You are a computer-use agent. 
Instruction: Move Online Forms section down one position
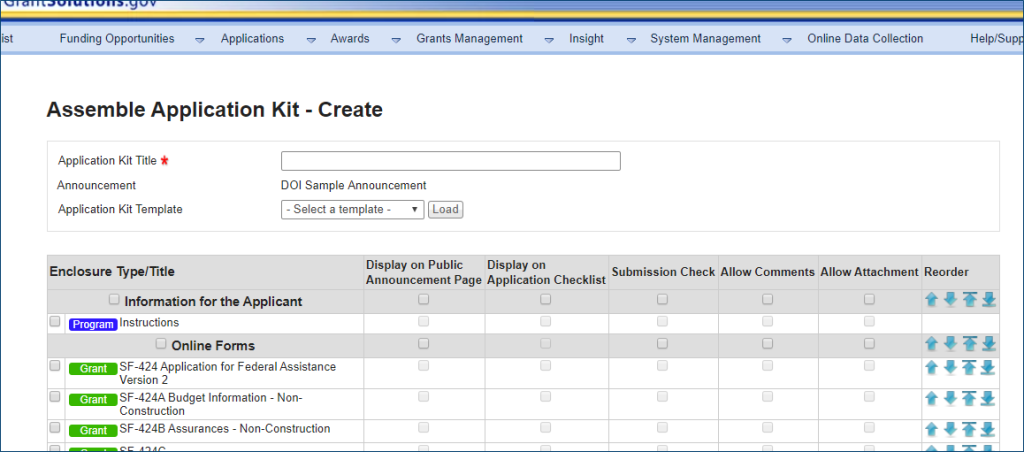click(x=950, y=343)
